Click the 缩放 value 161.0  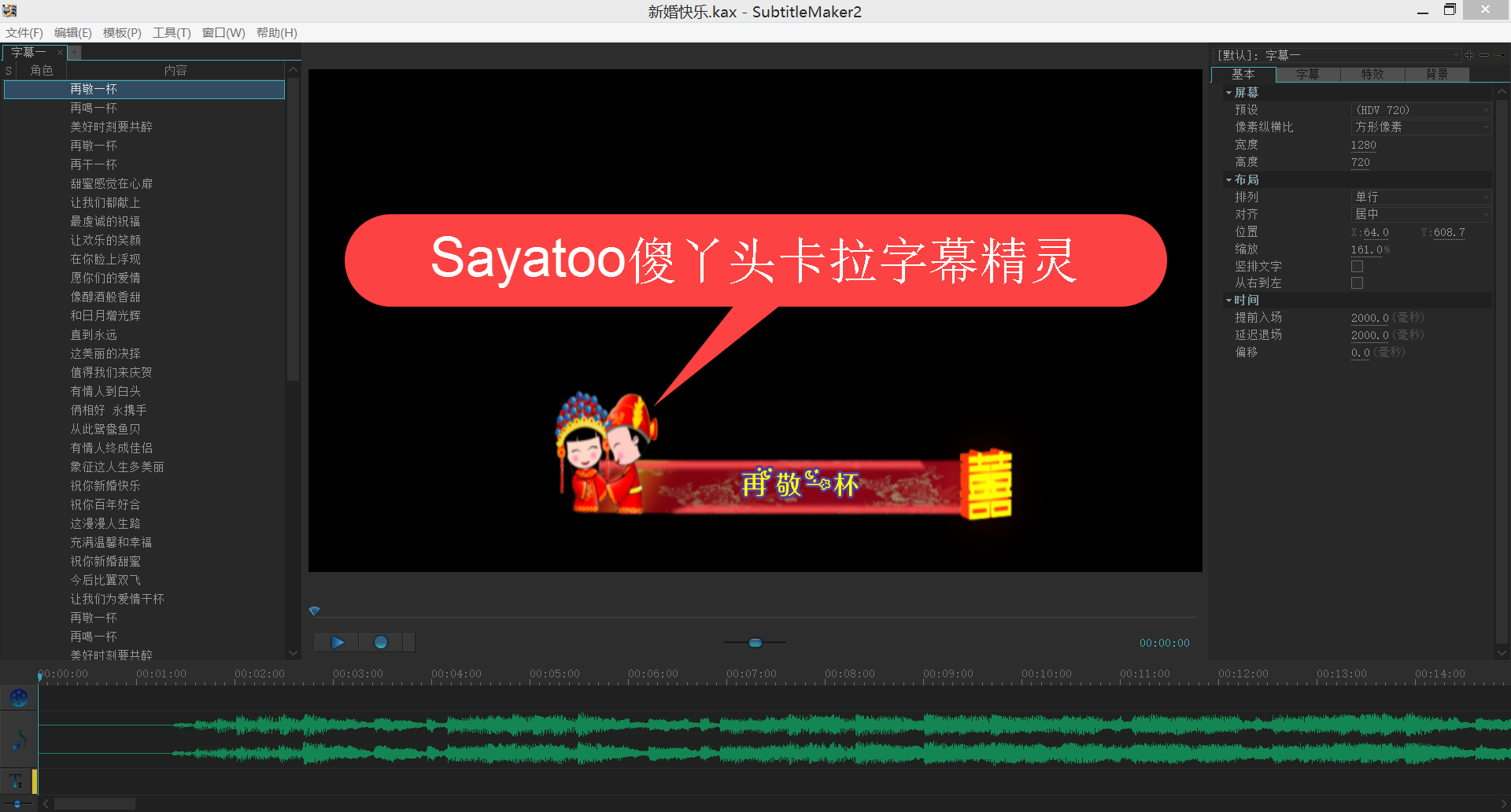1366,249
